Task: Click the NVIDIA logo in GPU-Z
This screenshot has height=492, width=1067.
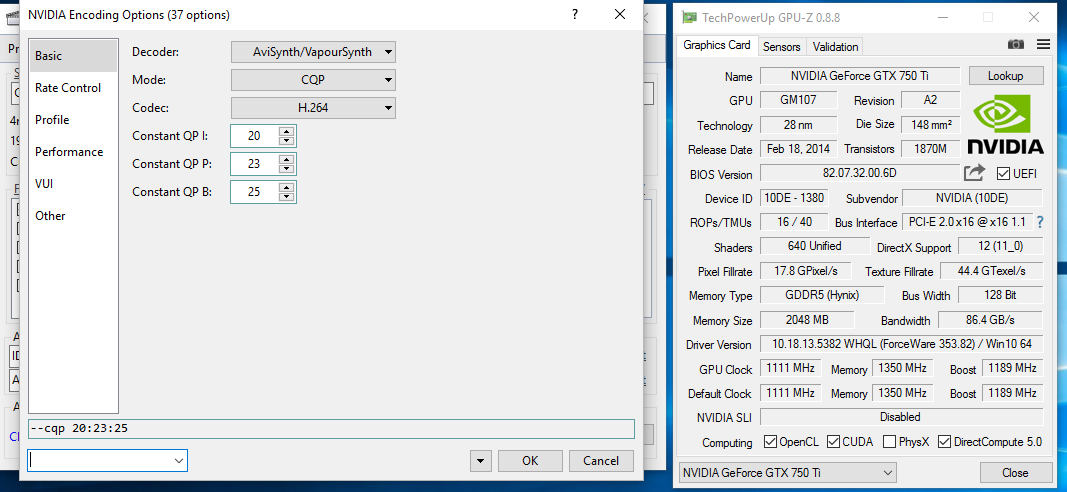Action: pos(1005,125)
